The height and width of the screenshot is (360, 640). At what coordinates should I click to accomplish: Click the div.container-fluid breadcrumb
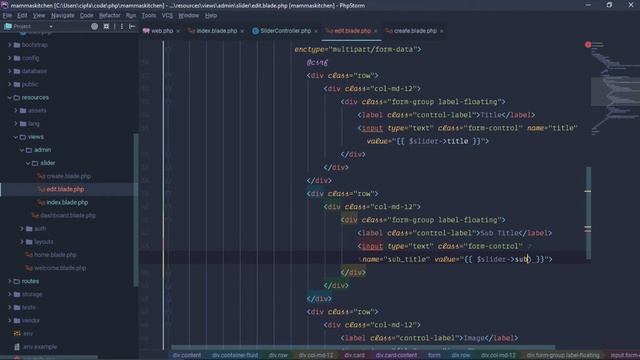click(x=235, y=356)
